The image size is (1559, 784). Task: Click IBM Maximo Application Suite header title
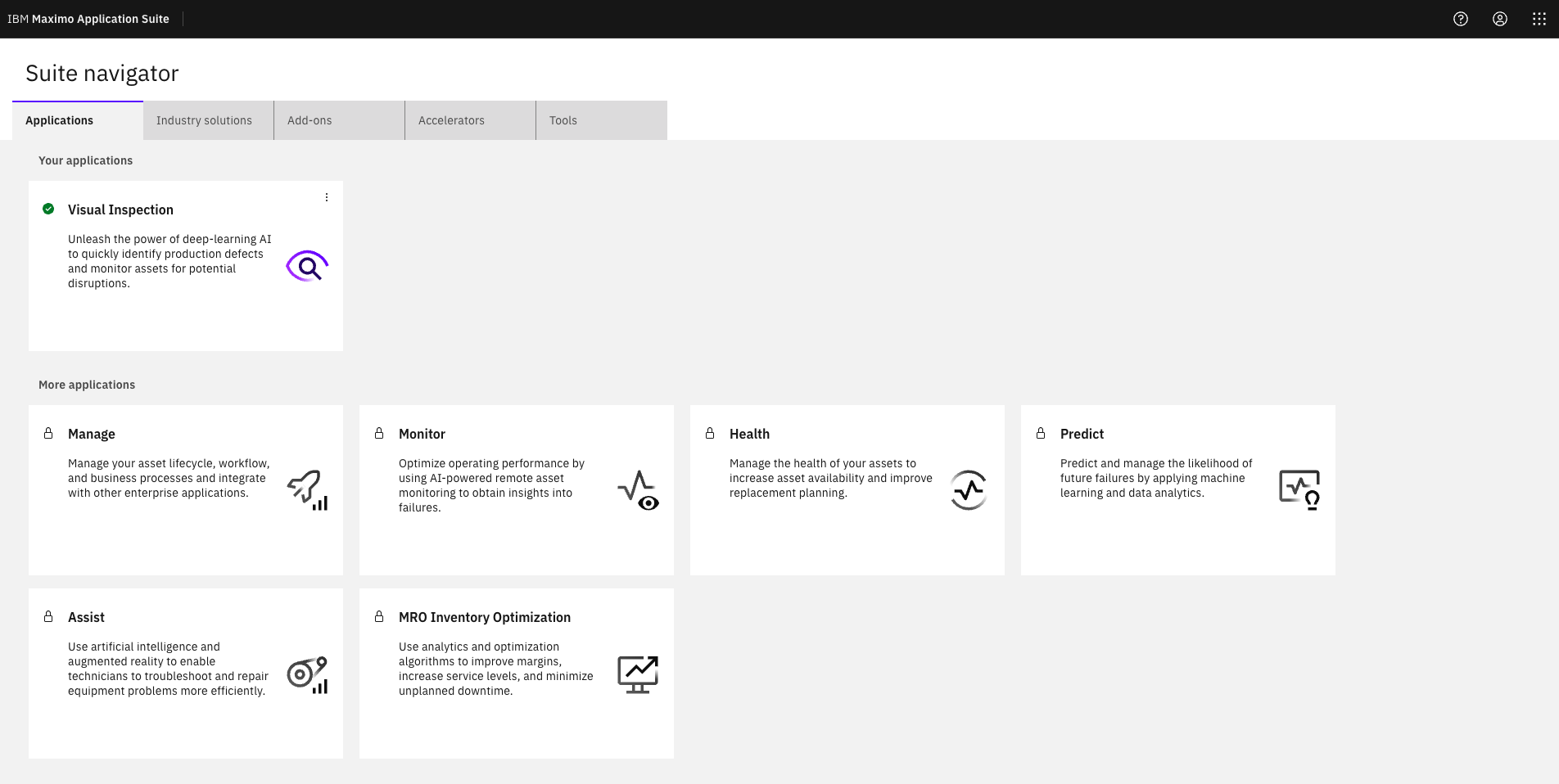click(x=88, y=19)
